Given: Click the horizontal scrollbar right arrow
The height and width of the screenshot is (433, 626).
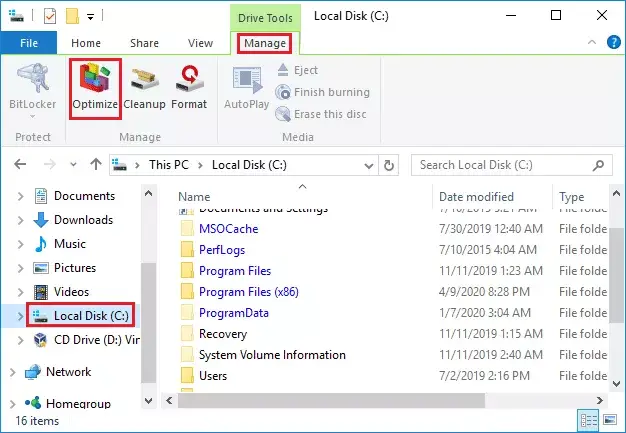Looking at the screenshot, I should pos(600,400).
